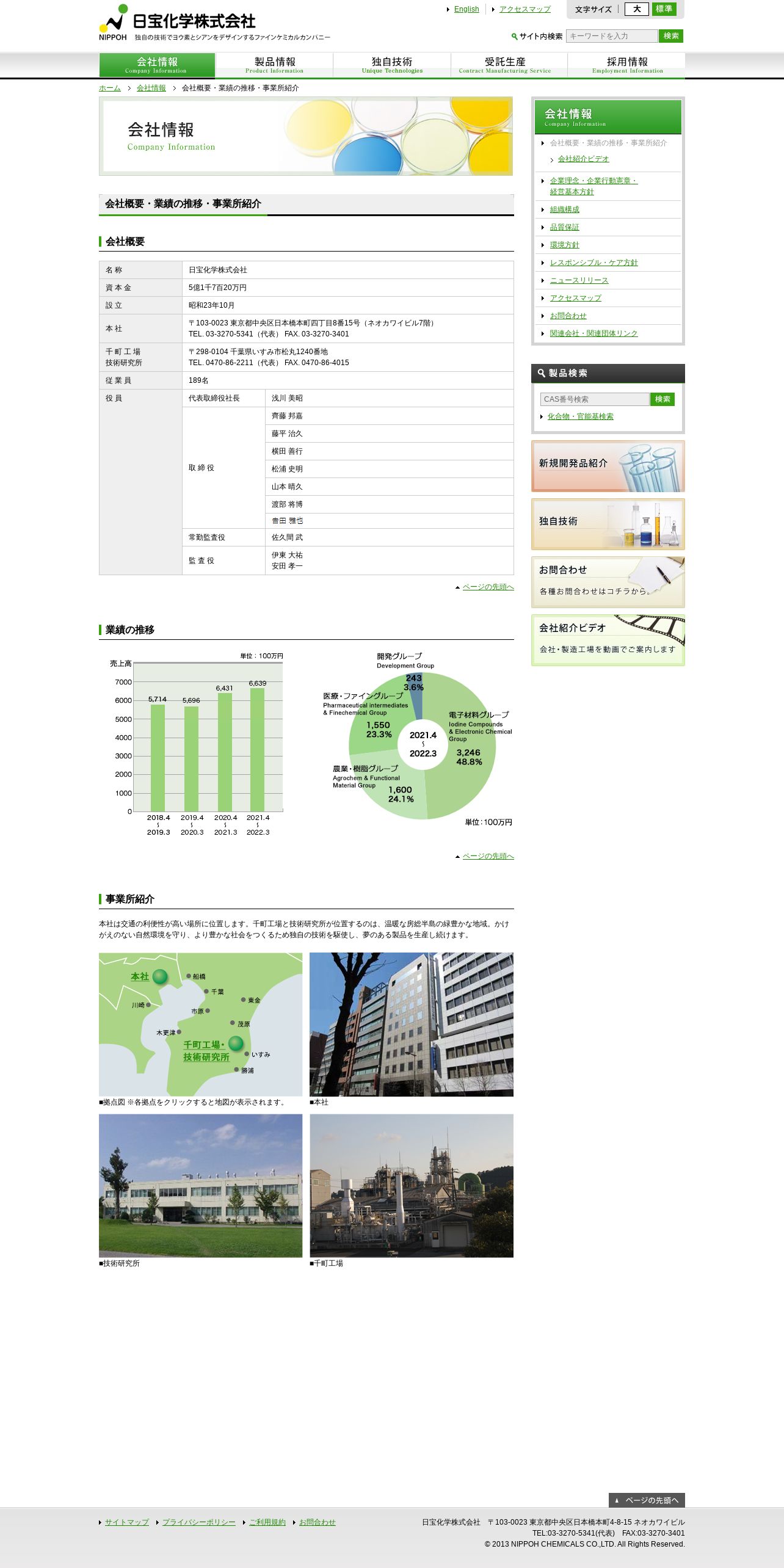Click the 千町工場 plant photo
The height and width of the screenshot is (1568, 784).
tap(412, 1185)
